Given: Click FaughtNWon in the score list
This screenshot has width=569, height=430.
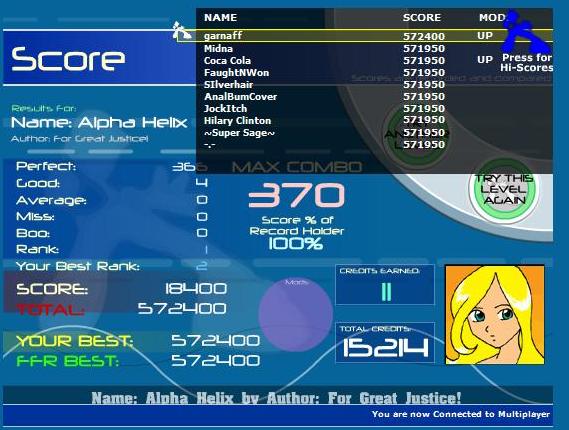Looking at the screenshot, I should click(236, 73).
